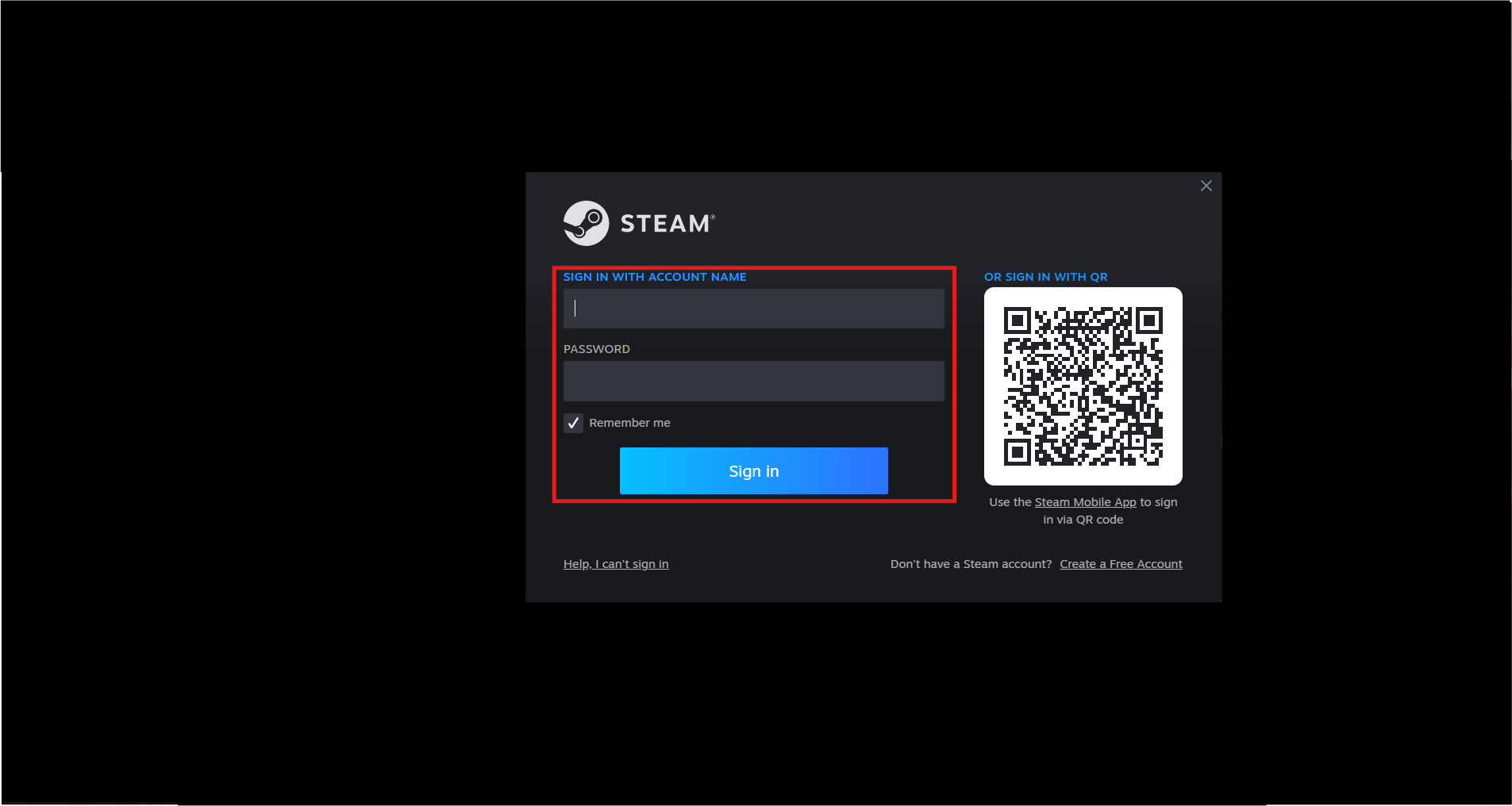Click the STEAM wordmark next to the logo
This screenshot has width=1512, height=806.
click(x=665, y=223)
